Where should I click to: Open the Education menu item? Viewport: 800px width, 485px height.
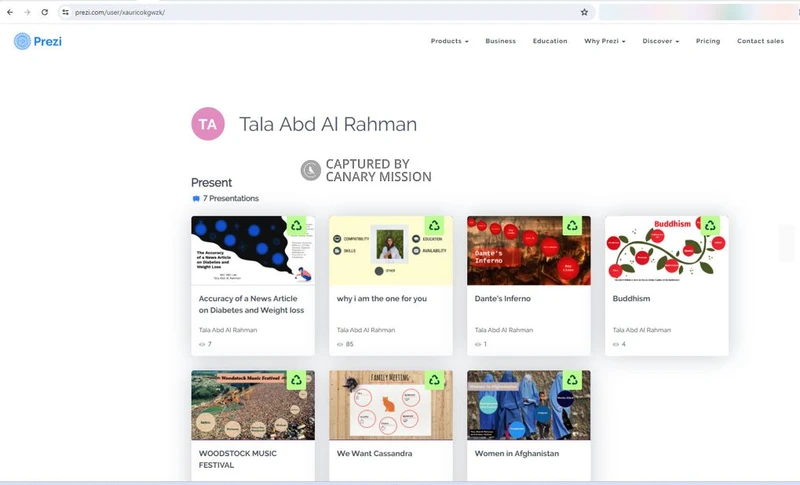point(550,41)
